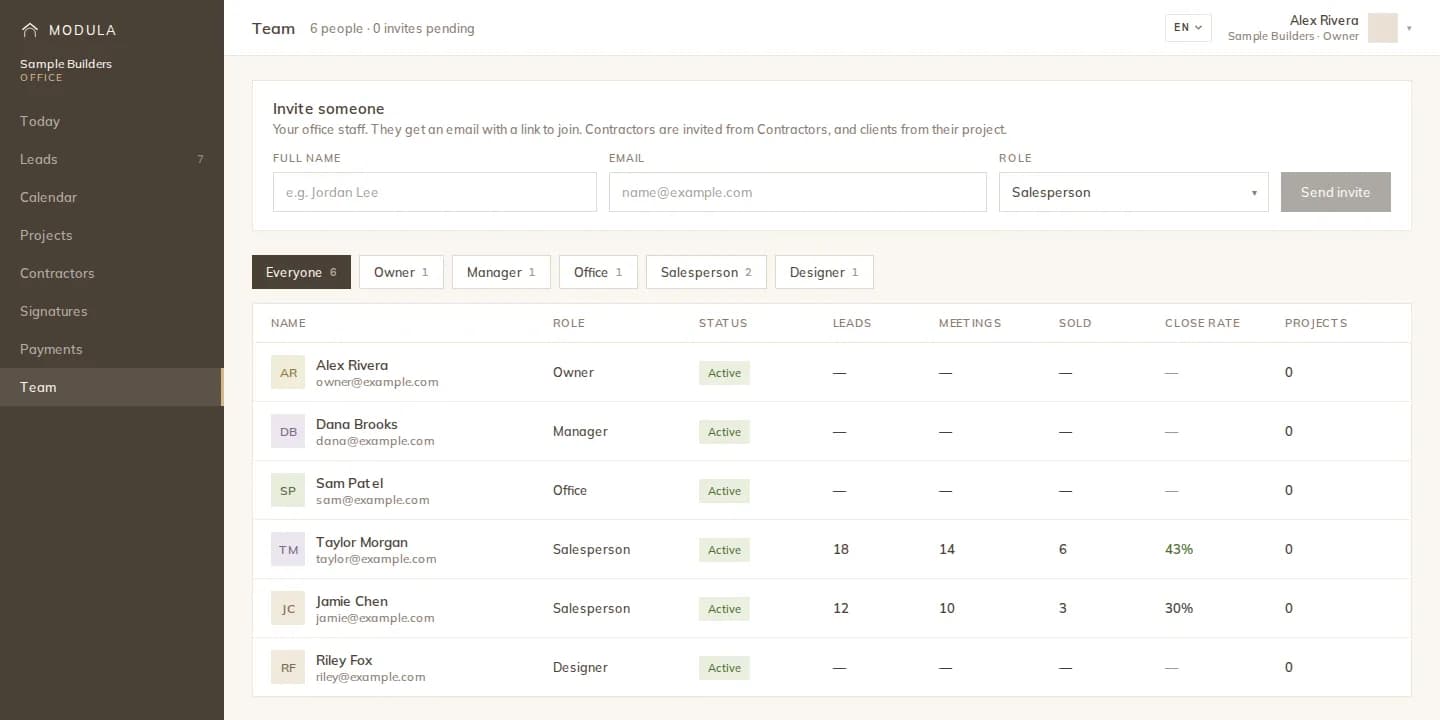Viewport: 1440px width, 720px height.
Task: Click the riley@example.com email
Action: click(371, 677)
